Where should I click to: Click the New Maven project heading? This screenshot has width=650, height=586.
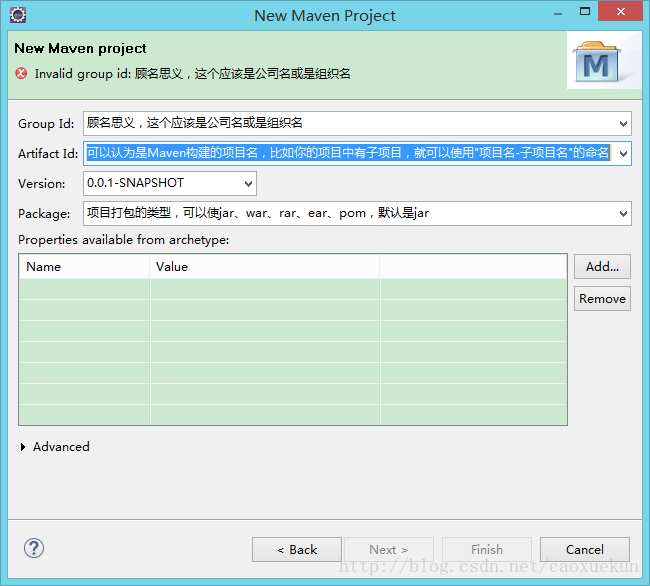click(x=80, y=48)
